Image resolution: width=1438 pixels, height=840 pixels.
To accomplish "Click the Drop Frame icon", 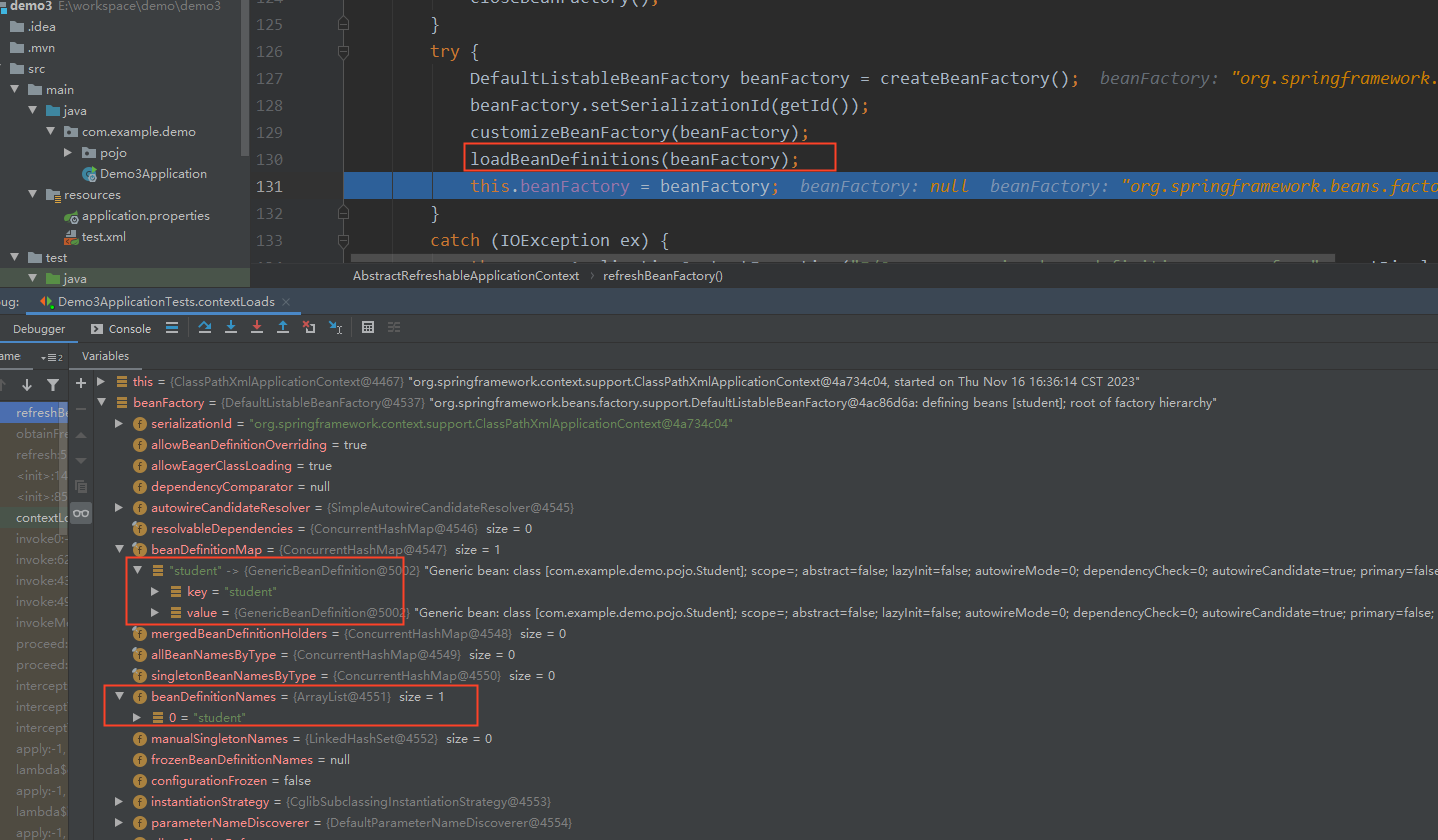I will [x=309, y=327].
